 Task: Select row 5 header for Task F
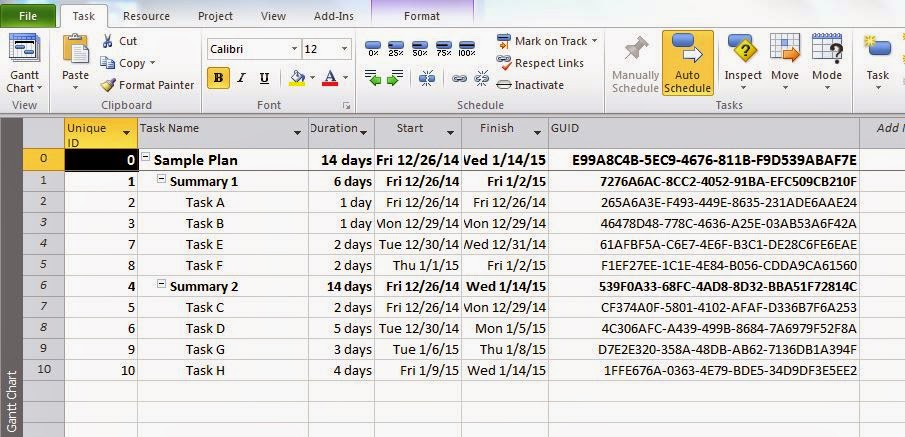coord(43,266)
